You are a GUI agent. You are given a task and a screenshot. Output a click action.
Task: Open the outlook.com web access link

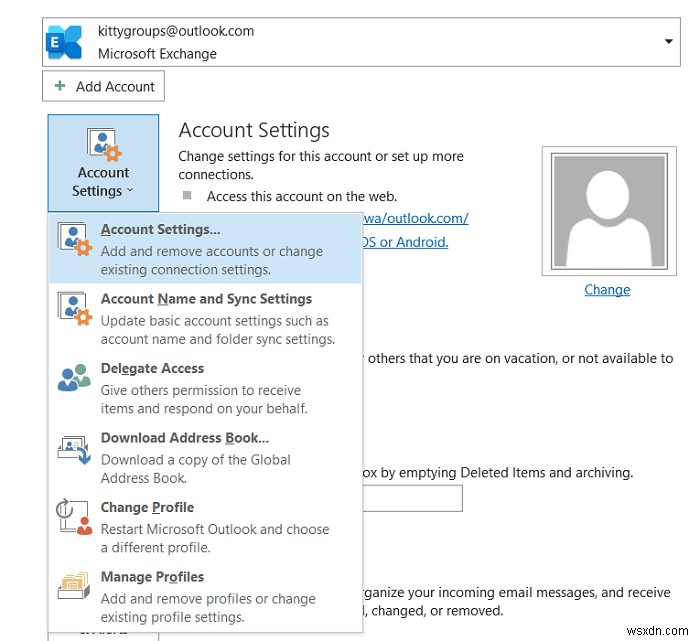pos(415,218)
